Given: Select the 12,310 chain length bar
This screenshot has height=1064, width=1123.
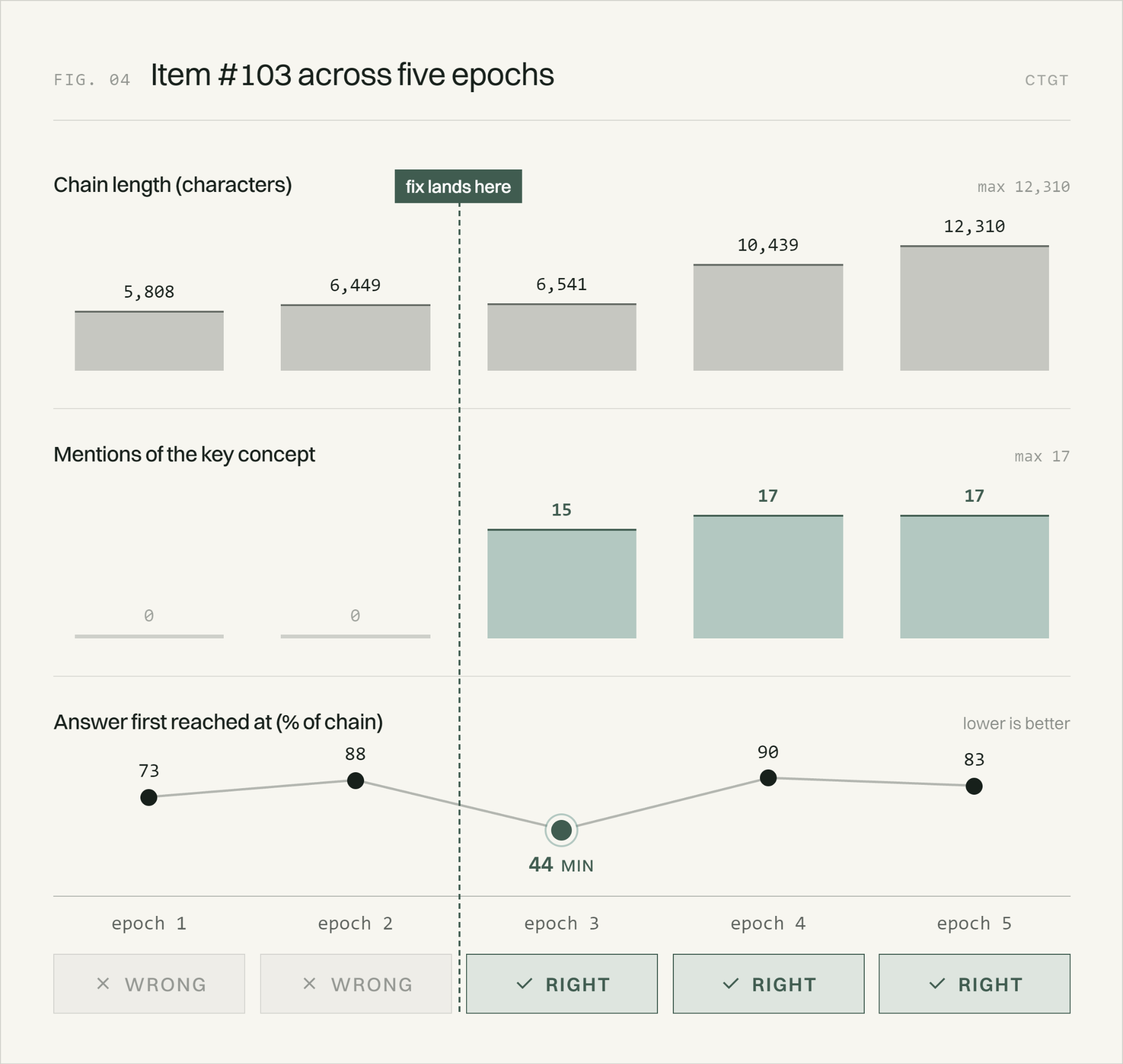Looking at the screenshot, I should tap(974, 308).
